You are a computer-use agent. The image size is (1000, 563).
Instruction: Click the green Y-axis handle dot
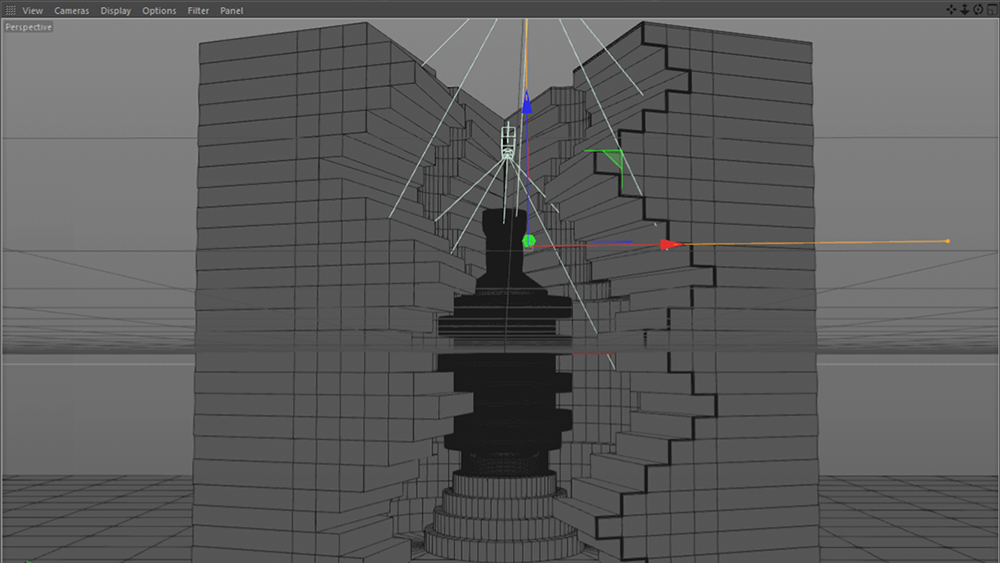click(x=528, y=241)
